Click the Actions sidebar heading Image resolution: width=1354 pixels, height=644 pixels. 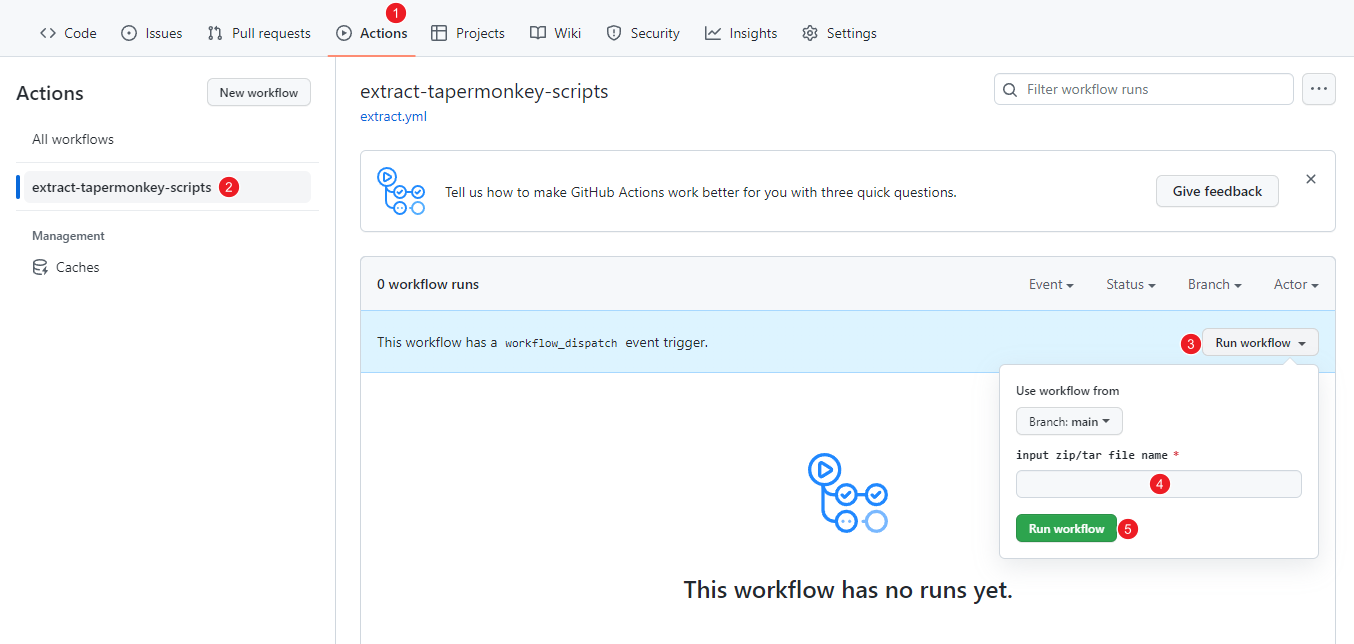pyautogui.click(x=50, y=93)
